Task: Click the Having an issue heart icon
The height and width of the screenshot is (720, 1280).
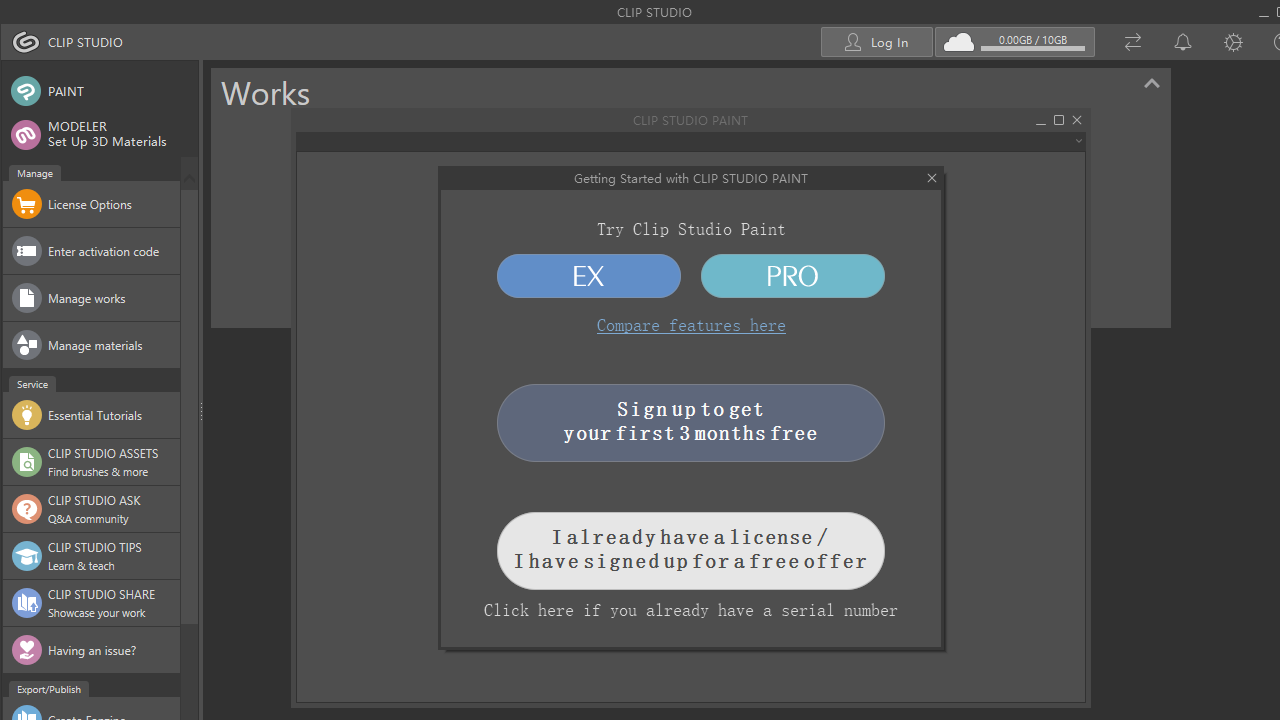Action: tap(27, 651)
